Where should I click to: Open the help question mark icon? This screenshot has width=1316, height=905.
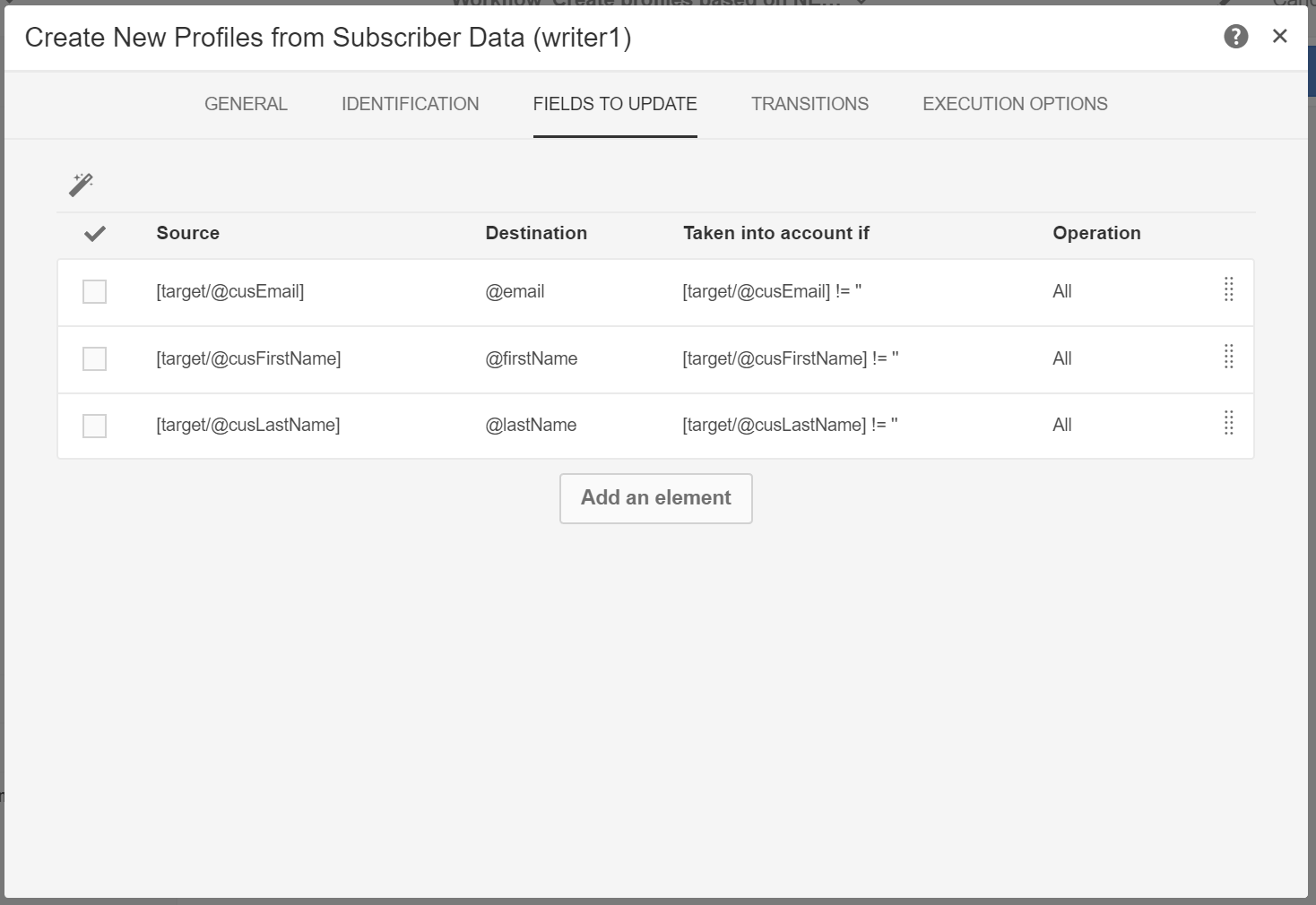click(x=1235, y=37)
